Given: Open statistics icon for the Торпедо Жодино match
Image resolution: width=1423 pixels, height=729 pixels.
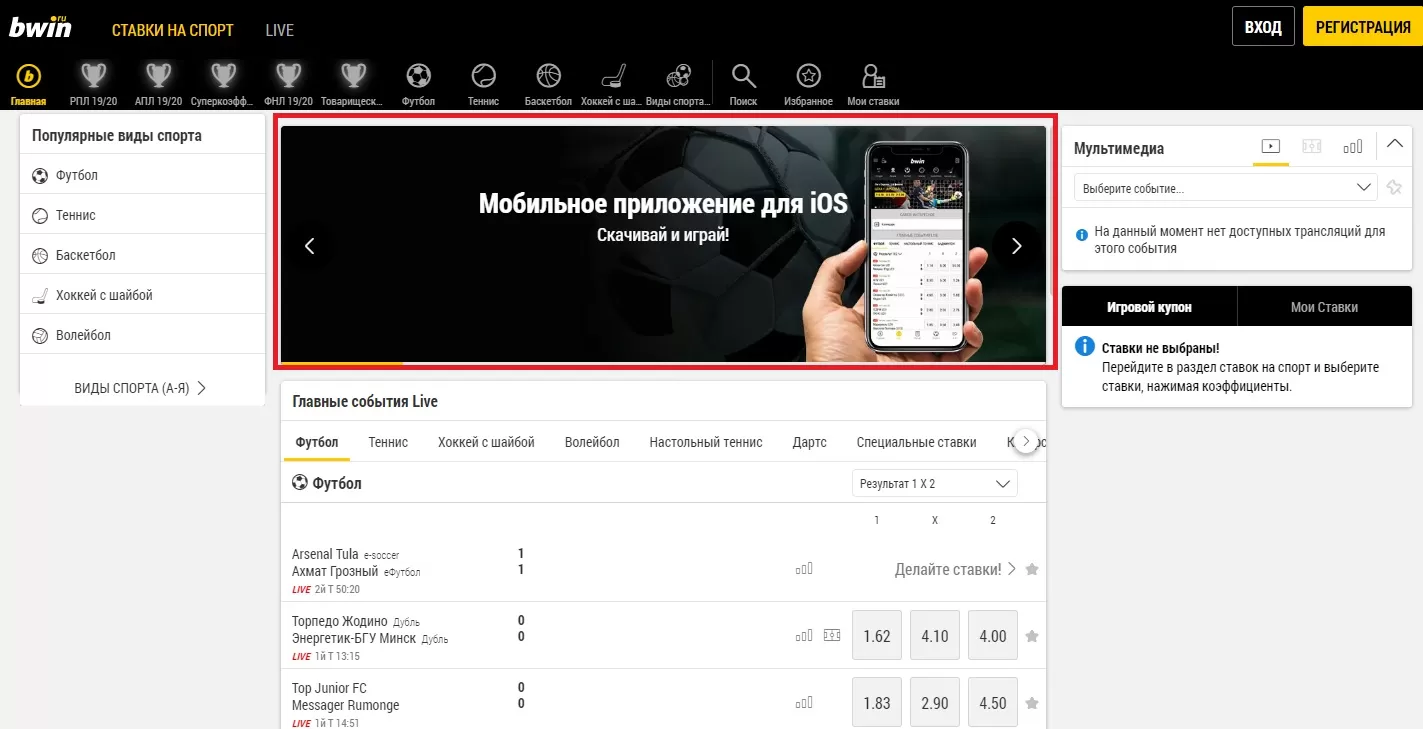Looking at the screenshot, I should (804, 635).
